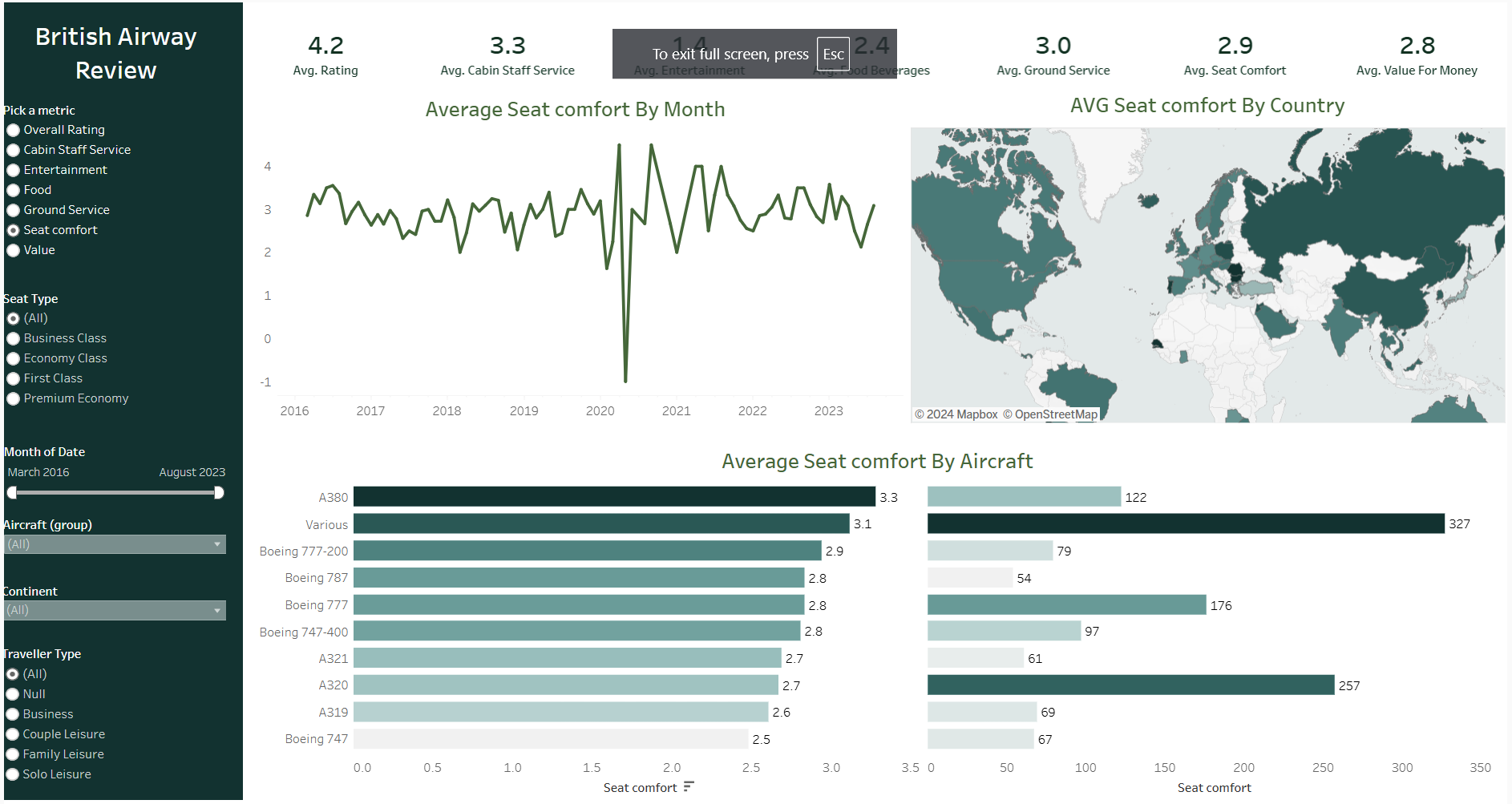The width and height of the screenshot is (1512, 804).
Task: Click the Boeing 777 row label
Action: click(316, 605)
